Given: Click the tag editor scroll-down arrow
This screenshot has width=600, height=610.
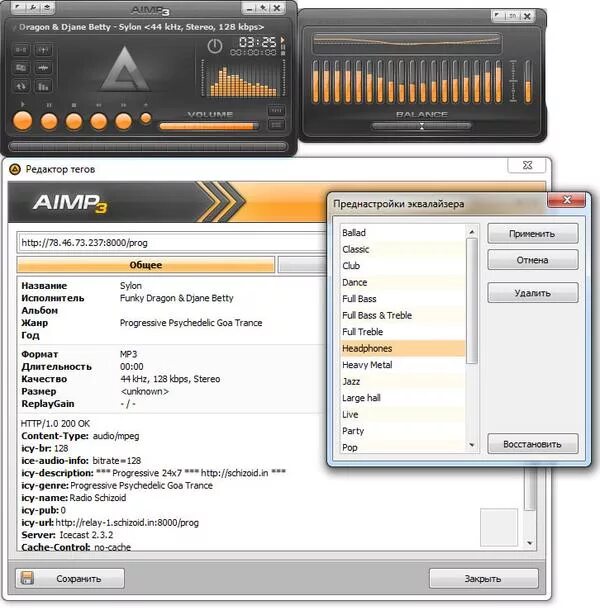Looking at the screenshot, I should coord(530,543).
